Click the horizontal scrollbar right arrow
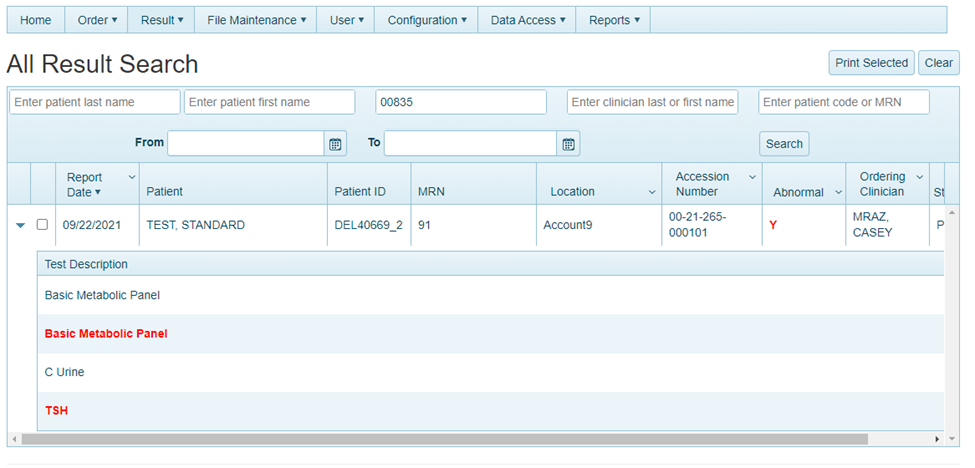This screenshot has height=468, width=975. pos(937,439)
